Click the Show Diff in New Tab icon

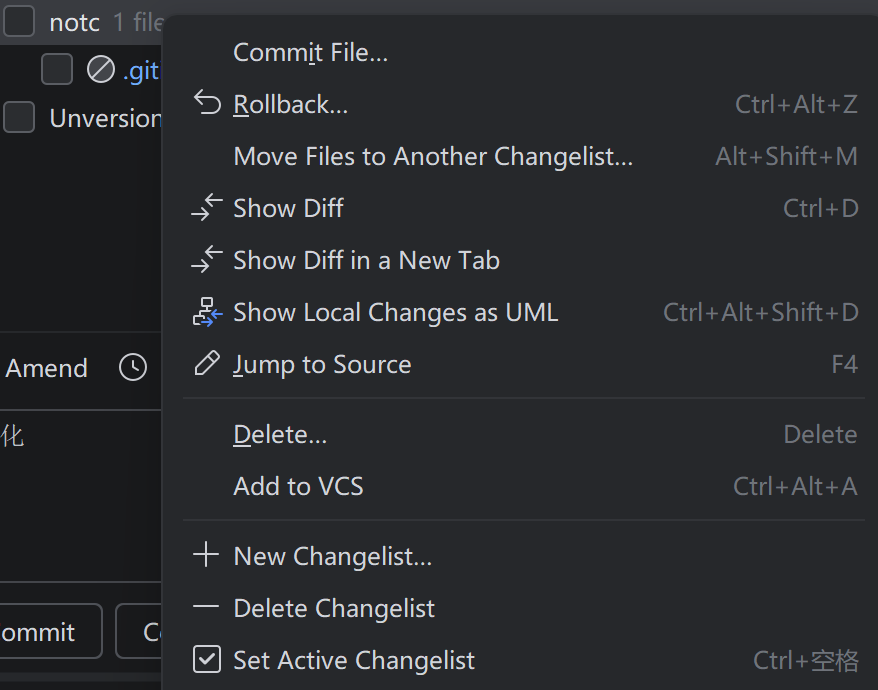coord(206,260)
